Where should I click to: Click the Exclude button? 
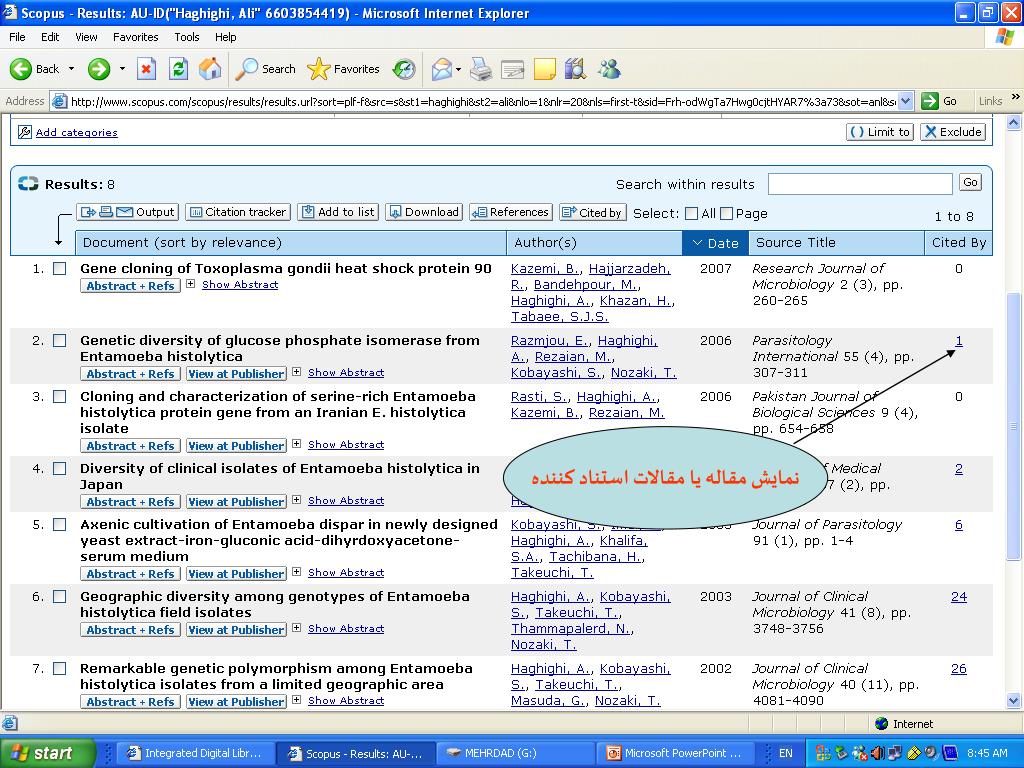tap(953, 132)
